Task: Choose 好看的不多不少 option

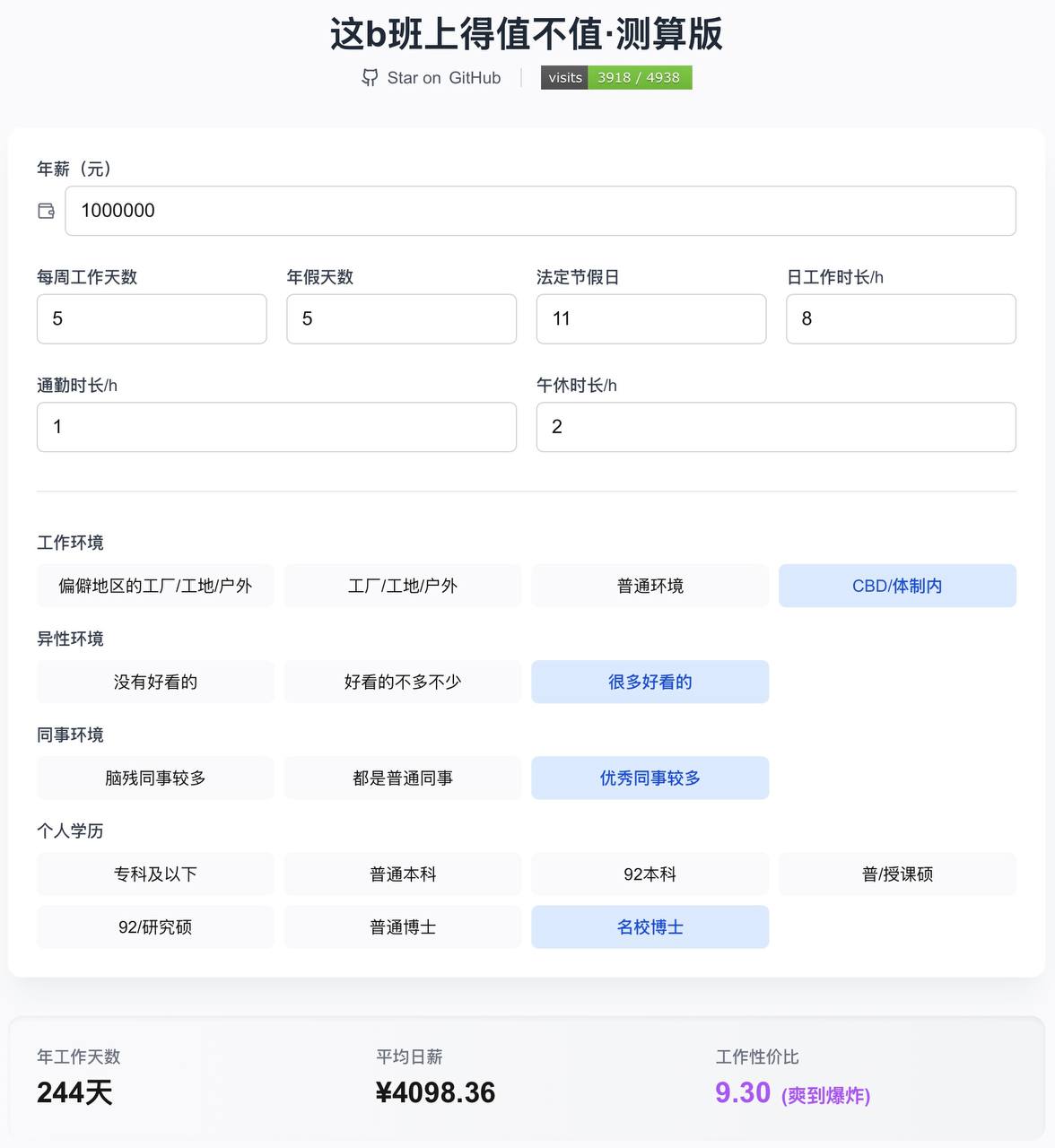Action: click(x=403, y=682)
